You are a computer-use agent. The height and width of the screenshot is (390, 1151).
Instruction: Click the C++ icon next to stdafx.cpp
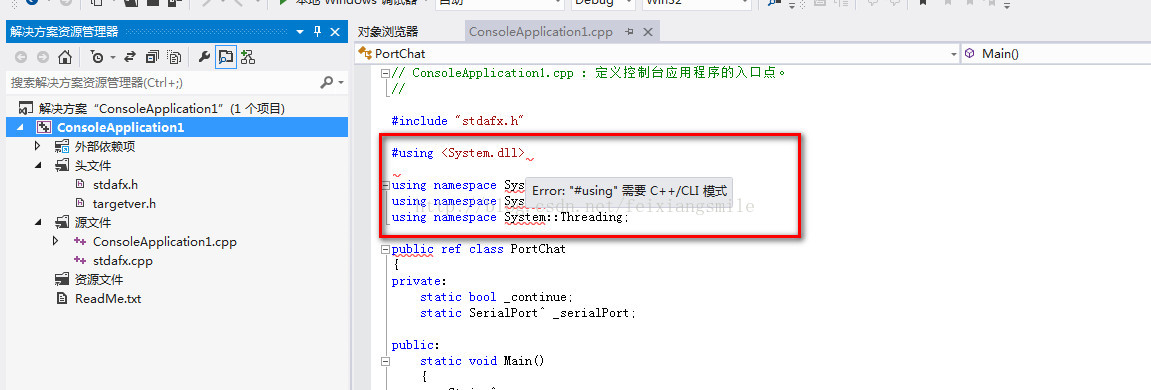coord(80,261)
